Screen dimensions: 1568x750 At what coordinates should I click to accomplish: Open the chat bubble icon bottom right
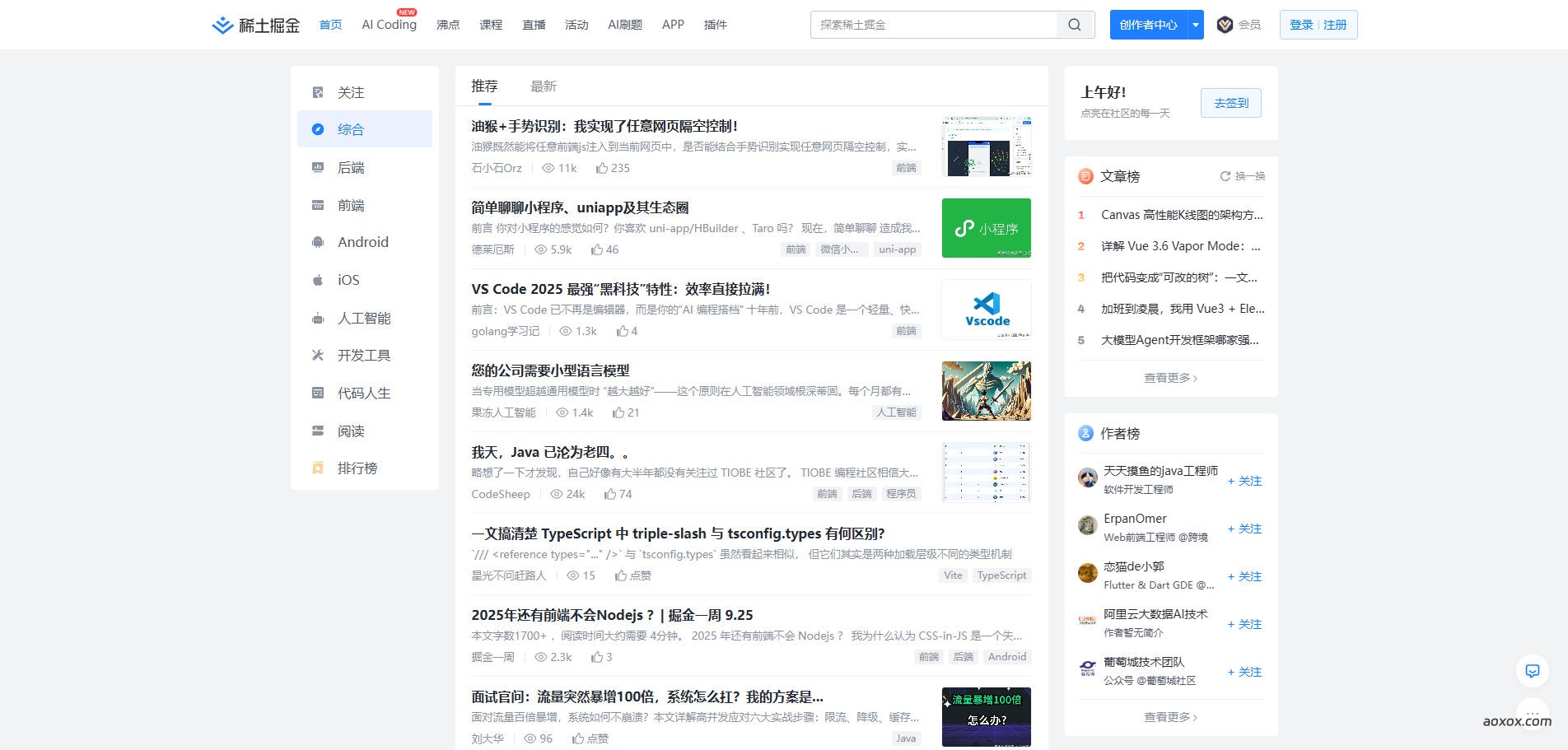point(1532,671)
